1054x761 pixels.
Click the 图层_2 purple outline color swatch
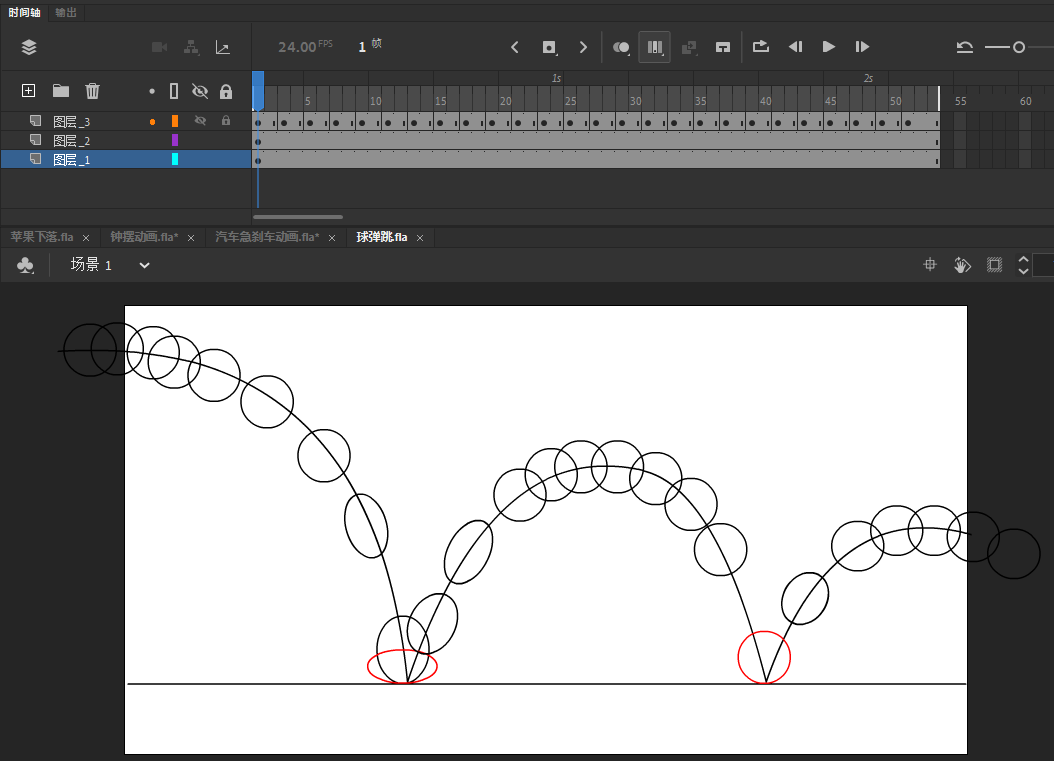[x=175, y=140]
